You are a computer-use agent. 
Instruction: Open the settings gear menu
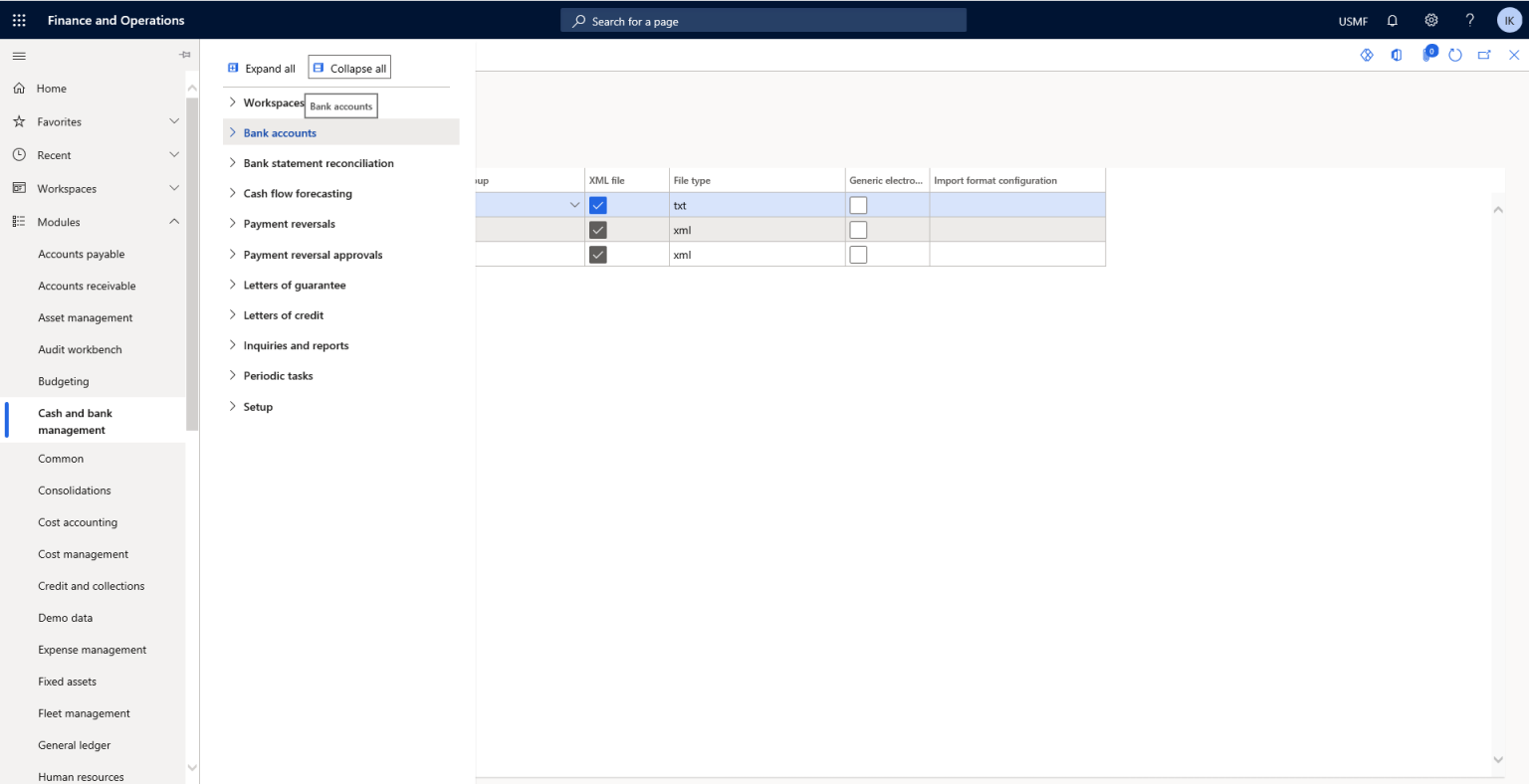pyautogui.click(x=1430, y=20)
